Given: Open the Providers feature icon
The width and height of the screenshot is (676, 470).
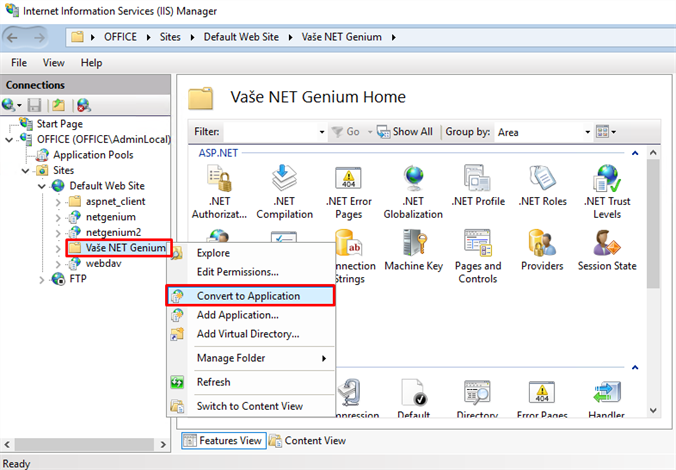Looking at the screenshot, I should 542,243.
